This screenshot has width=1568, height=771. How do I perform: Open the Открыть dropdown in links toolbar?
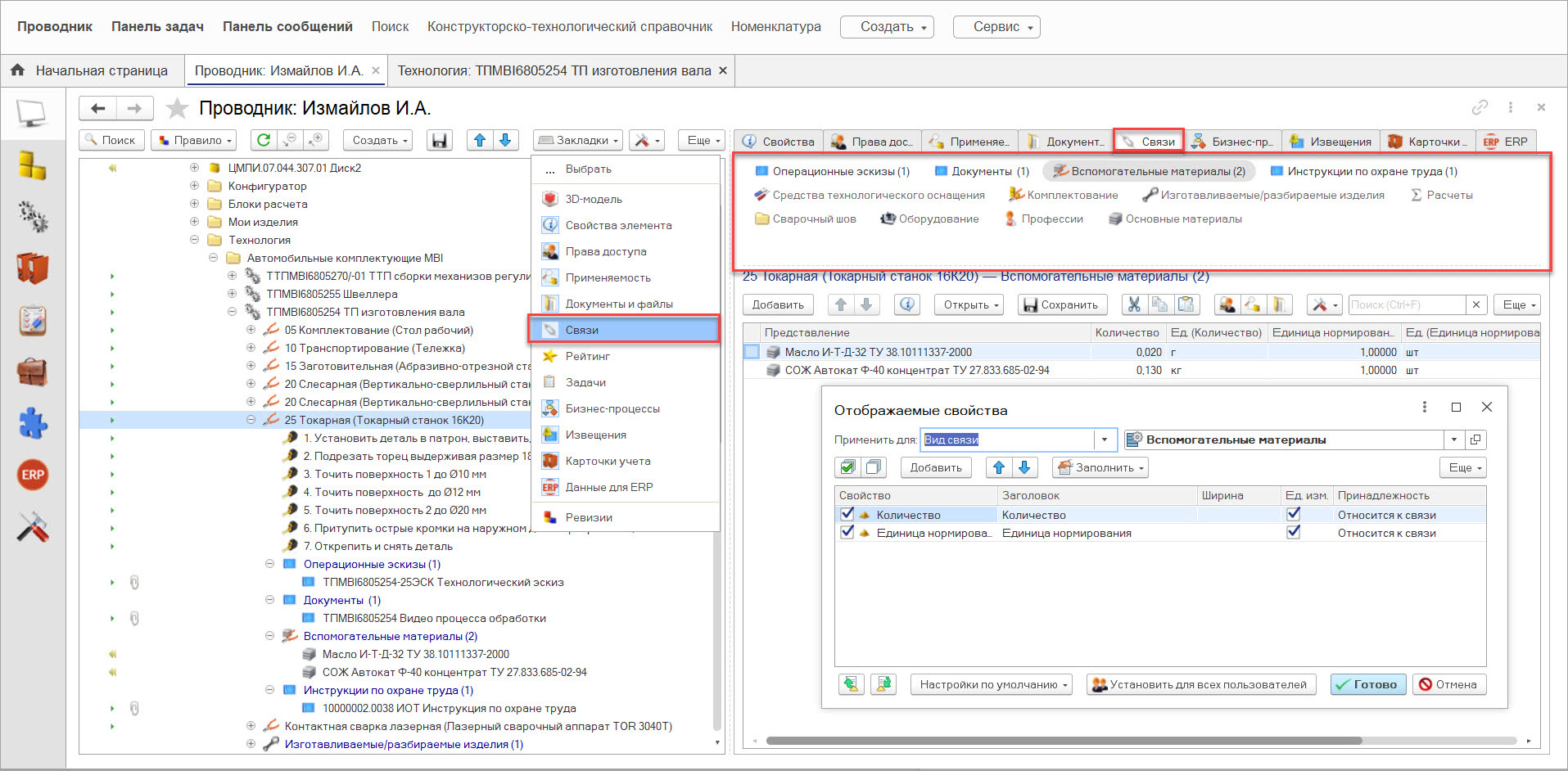pos(971,304)
